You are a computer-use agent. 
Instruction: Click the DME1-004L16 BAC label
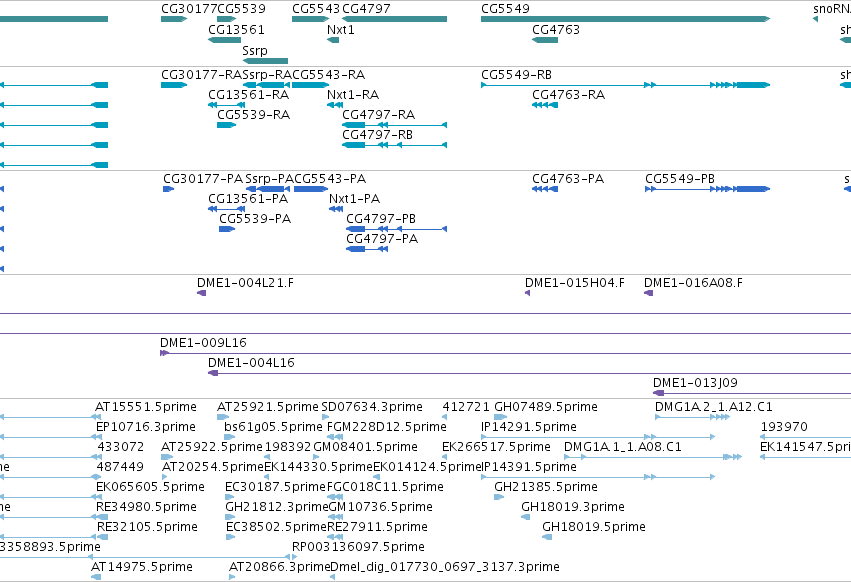pyautogui.click(x=251, y=363)
